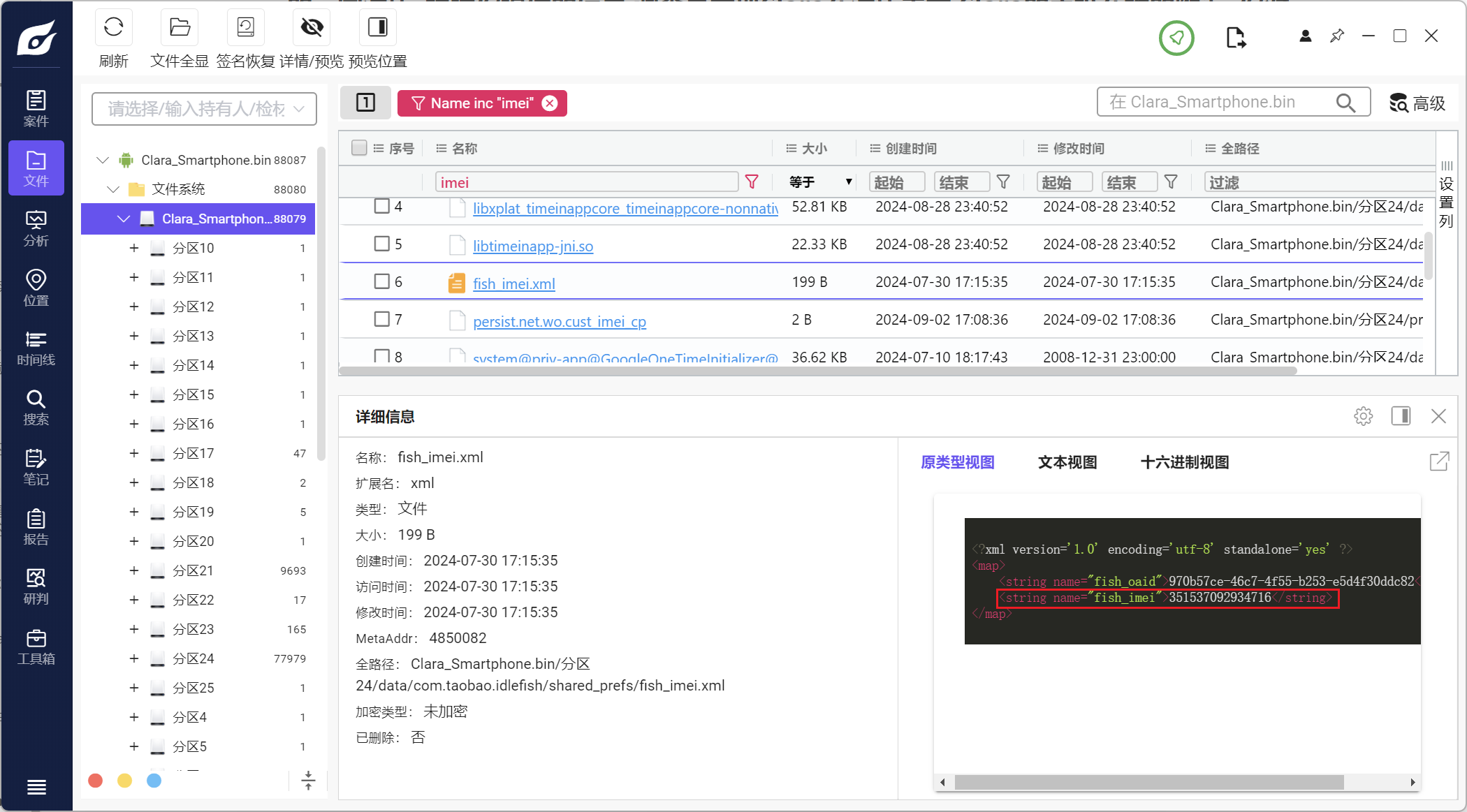The height and width of the screenshot is (812, 1467).
Task: Open the 搜索 sidebar section
Action: coord(36,408)
